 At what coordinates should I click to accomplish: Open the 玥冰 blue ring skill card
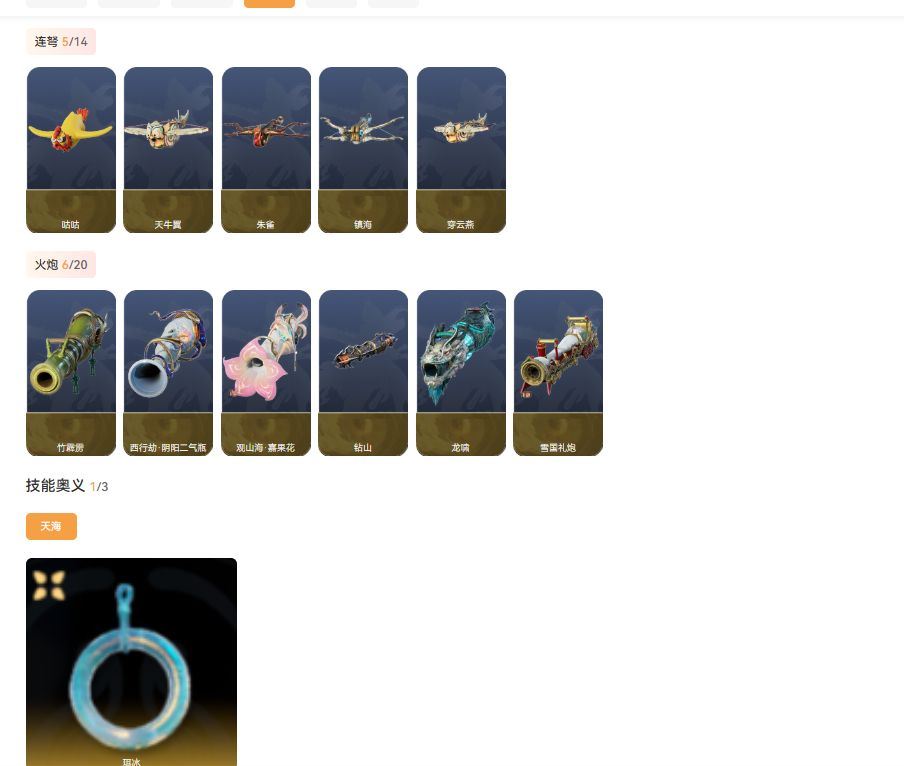pyautogui.click(x=131, y=662)
